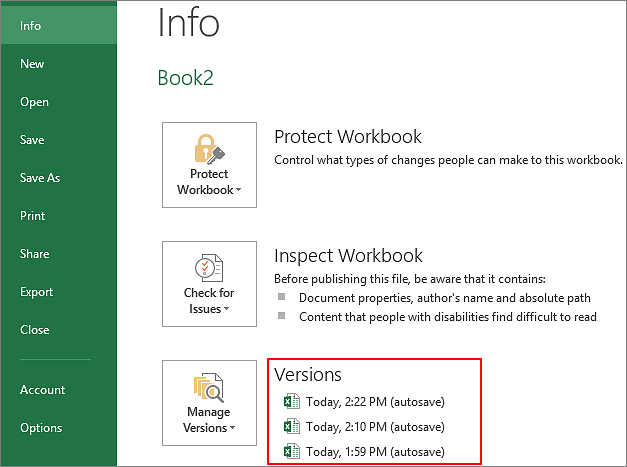Open the Today, 2:22 PM autosave version
The width and height of the screenshot is (627, 467).
[375, 402]
